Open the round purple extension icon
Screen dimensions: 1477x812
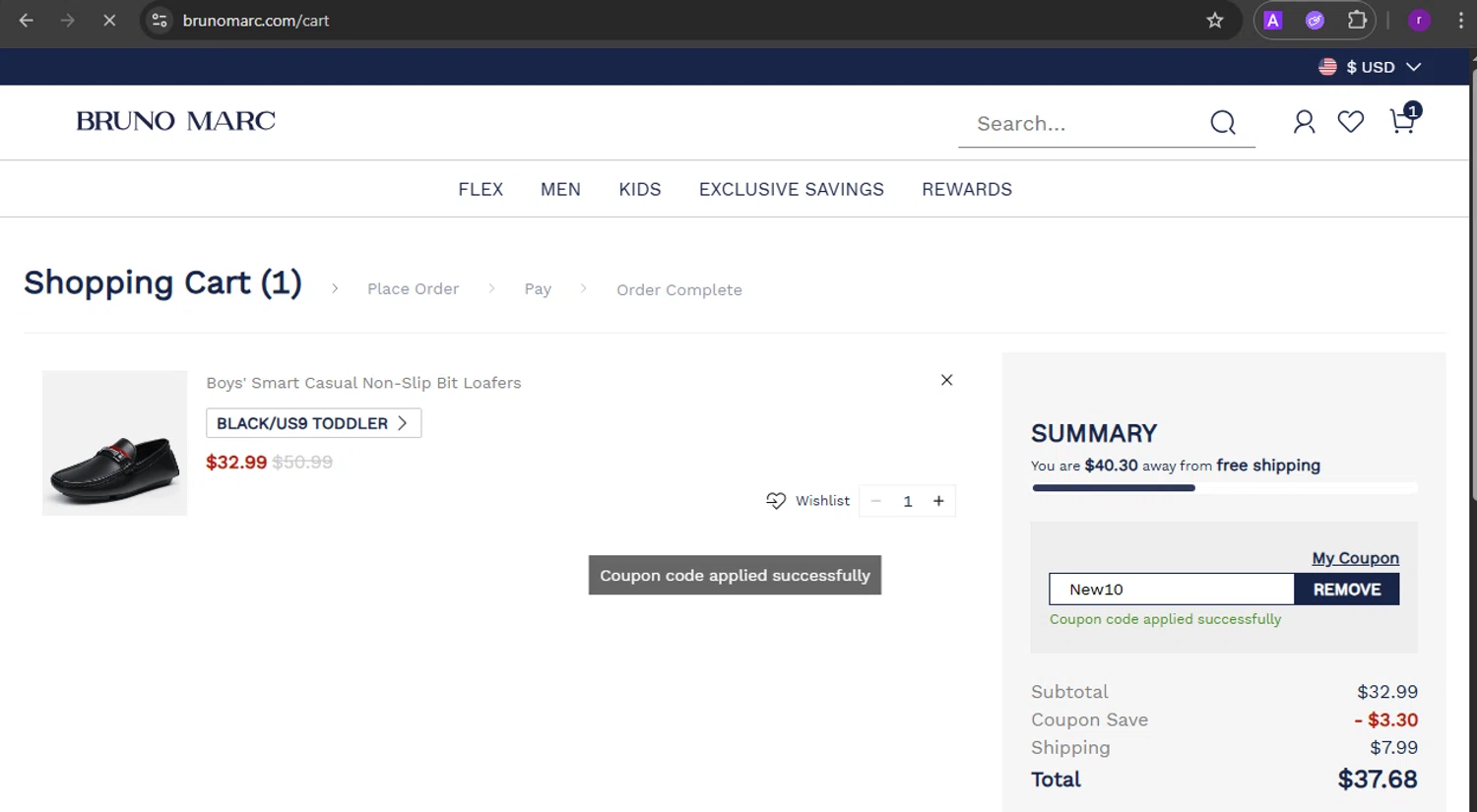click(x=1315, y=20)
